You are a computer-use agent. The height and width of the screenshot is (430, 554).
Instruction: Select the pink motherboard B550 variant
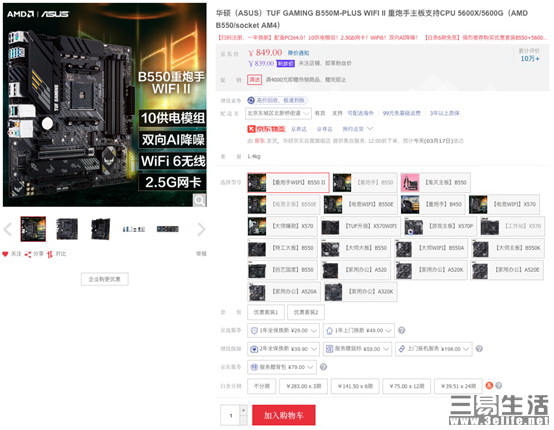pyautogui.click(x=435, y=183)
